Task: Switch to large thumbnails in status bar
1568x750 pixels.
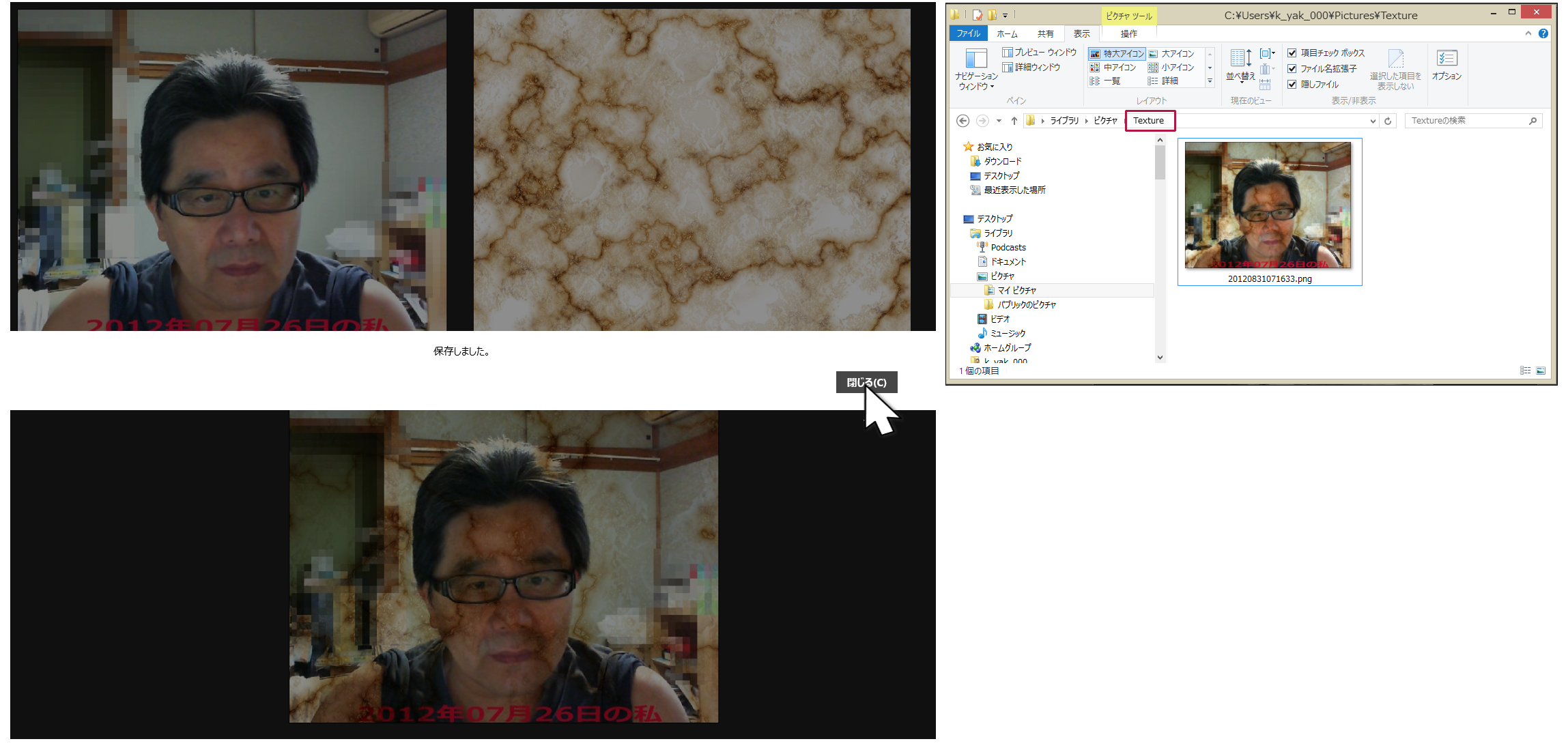Action: 1541,371
